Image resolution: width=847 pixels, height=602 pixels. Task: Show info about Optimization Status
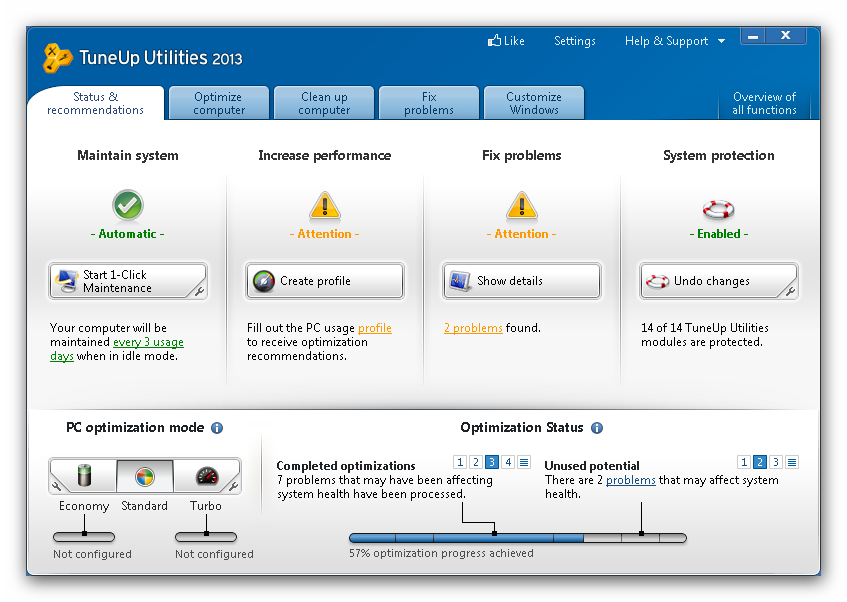tap(597, 428)
